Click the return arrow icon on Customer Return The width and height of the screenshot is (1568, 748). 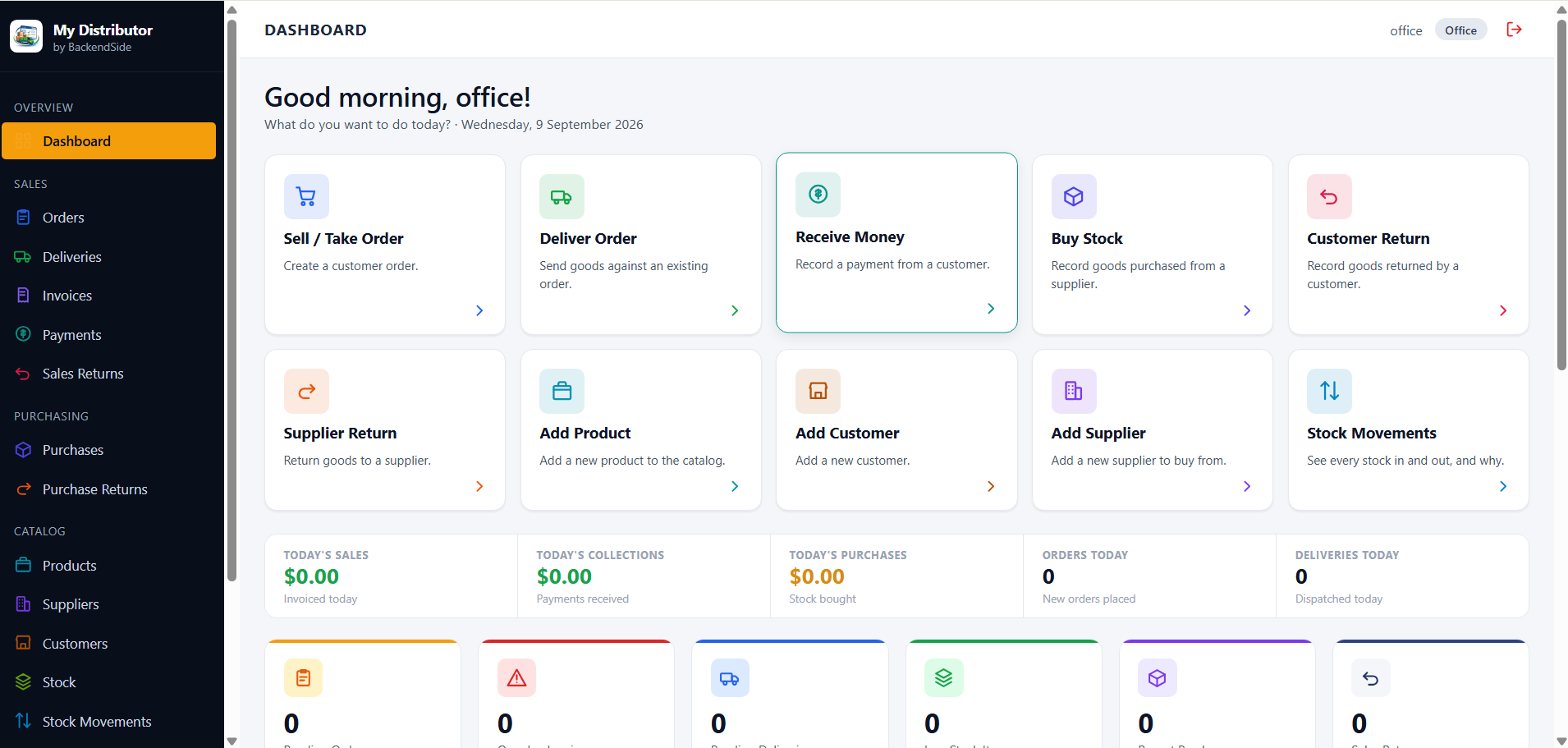click(x=1329, y=196)
